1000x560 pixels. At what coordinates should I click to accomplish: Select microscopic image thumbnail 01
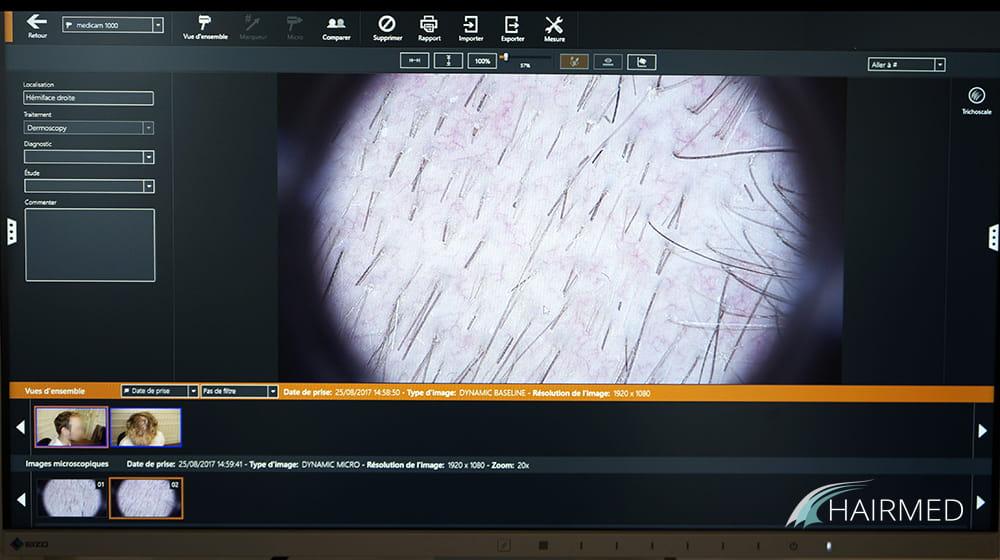[x=71, y=497]
